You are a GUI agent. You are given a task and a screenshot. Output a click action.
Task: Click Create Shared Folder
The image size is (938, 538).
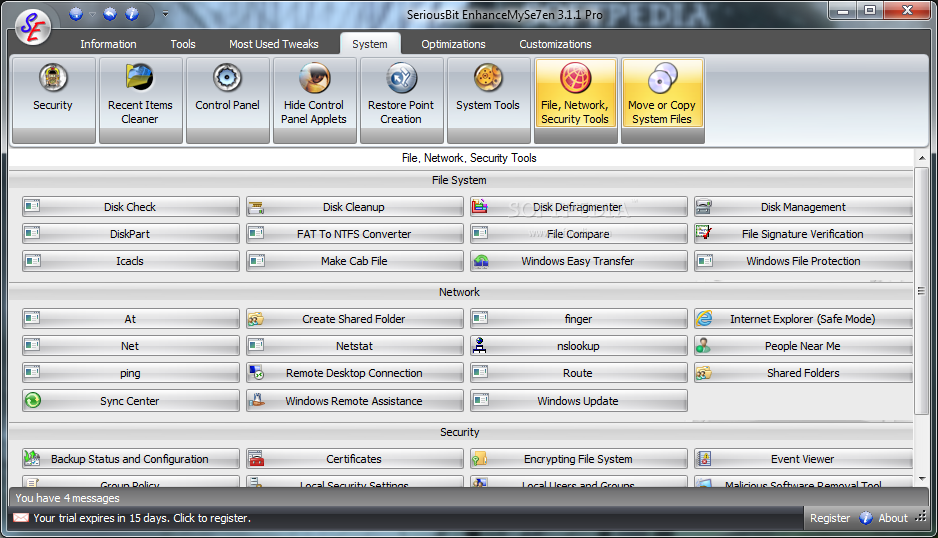[355, 319]
